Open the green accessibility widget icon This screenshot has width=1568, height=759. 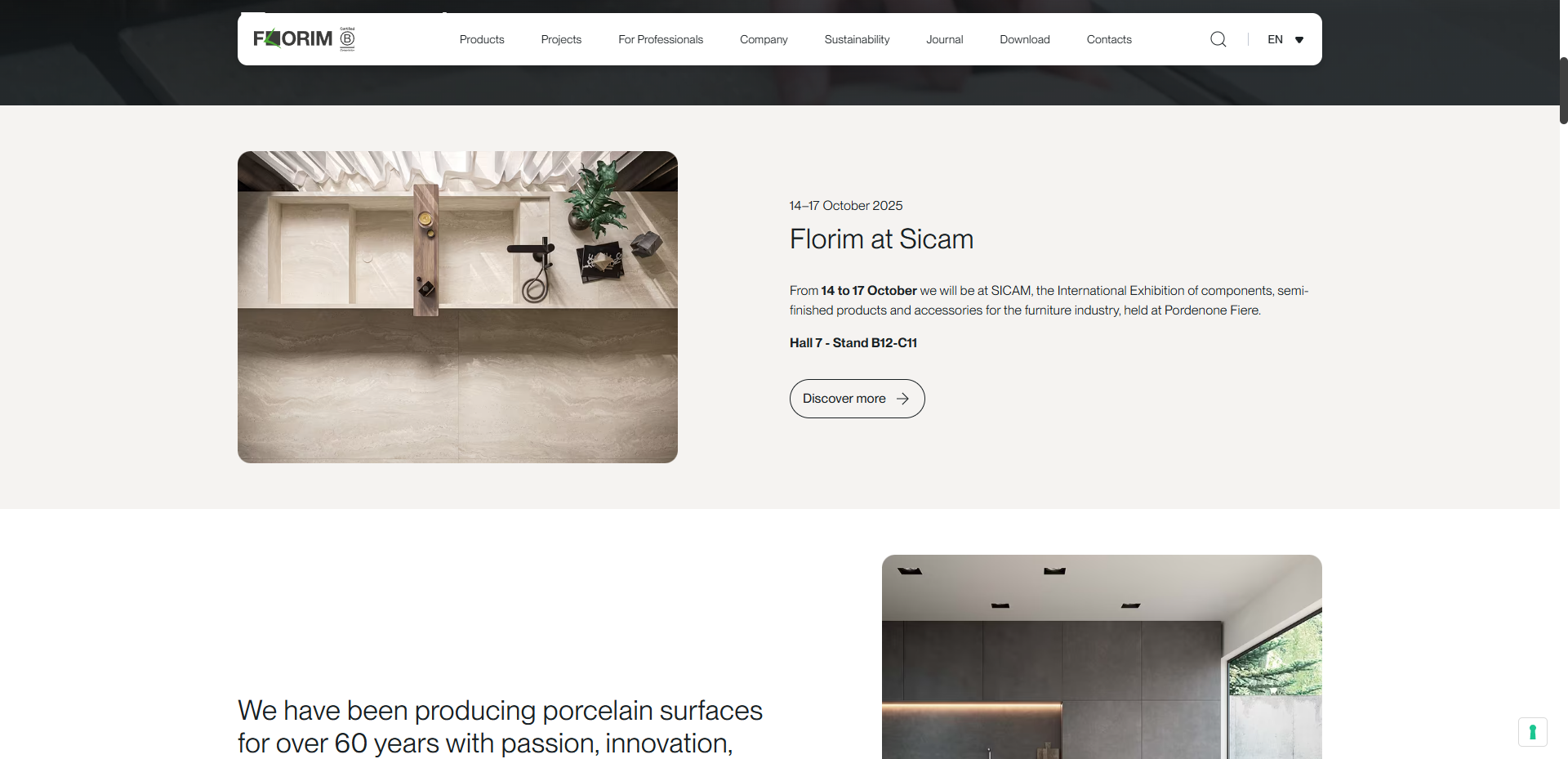pos(1533,732)
